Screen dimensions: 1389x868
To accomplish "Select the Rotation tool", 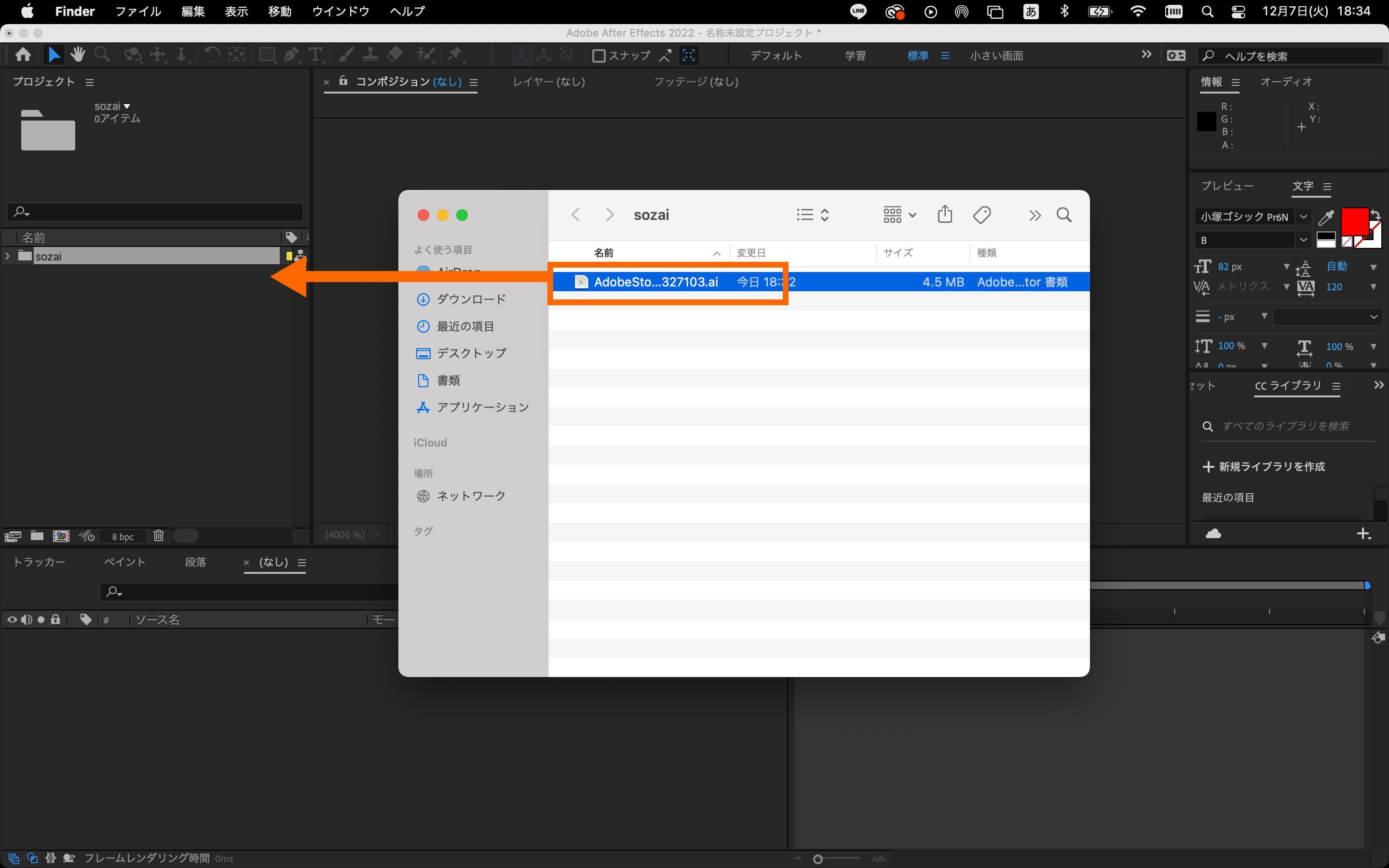I will [x=212, y=55].
